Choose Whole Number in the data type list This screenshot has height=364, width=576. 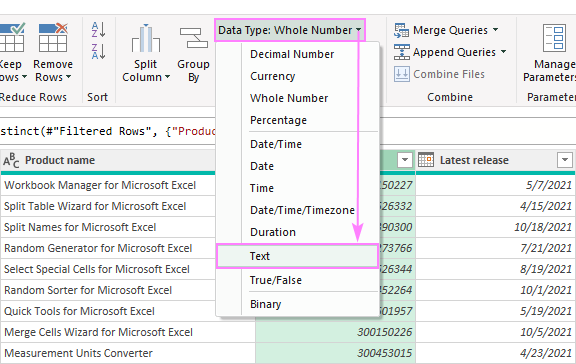pos(289,98)
